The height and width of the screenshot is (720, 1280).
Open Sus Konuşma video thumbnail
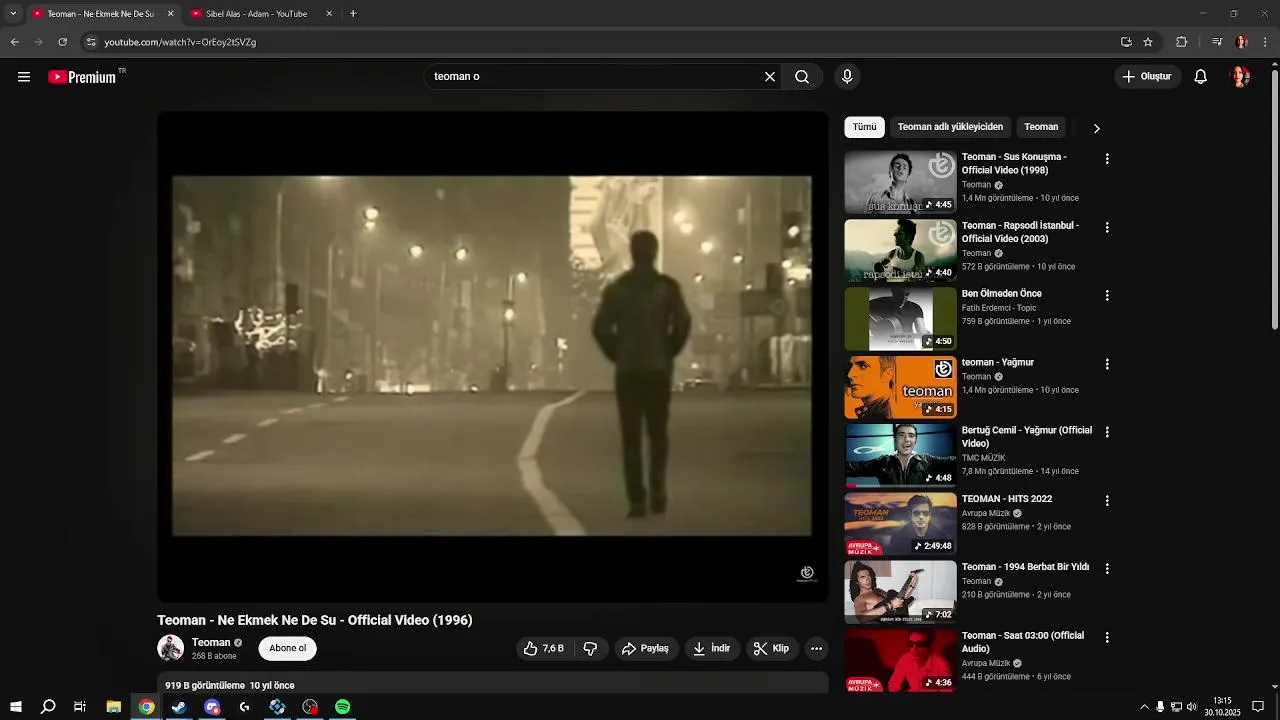(900, 182)
